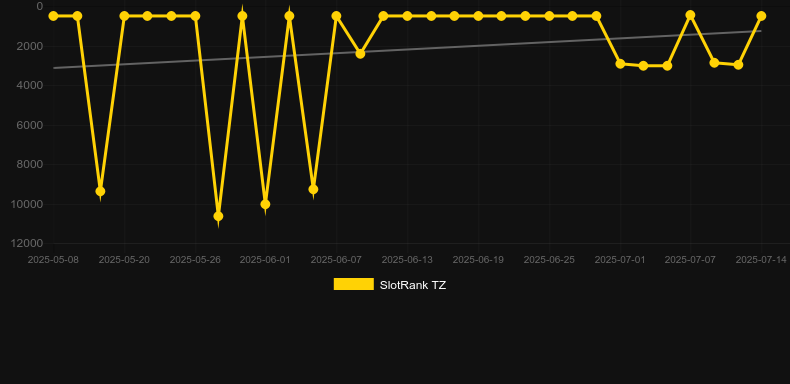Select the data point above 2025-06-25

click(x=549, y=16)
